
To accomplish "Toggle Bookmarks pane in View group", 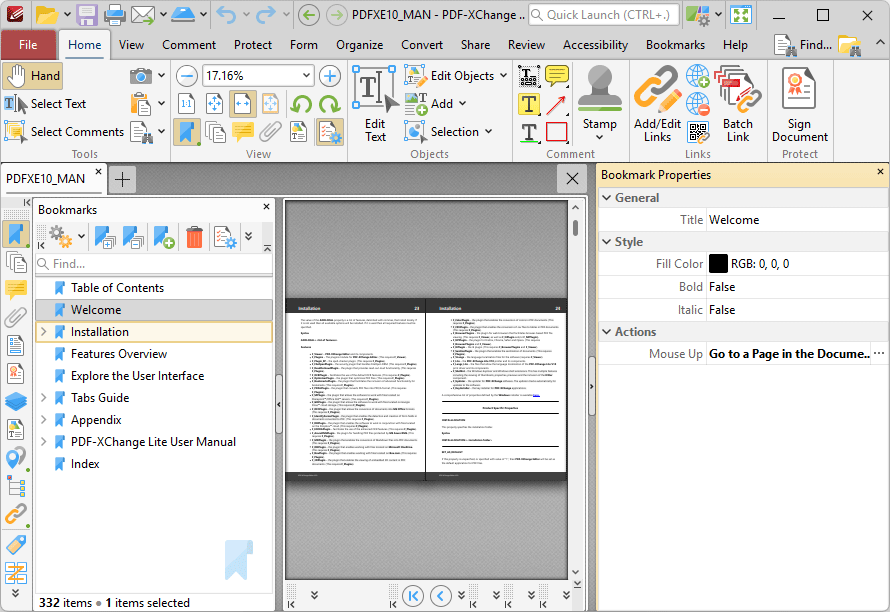I will [x=186, y=132].
